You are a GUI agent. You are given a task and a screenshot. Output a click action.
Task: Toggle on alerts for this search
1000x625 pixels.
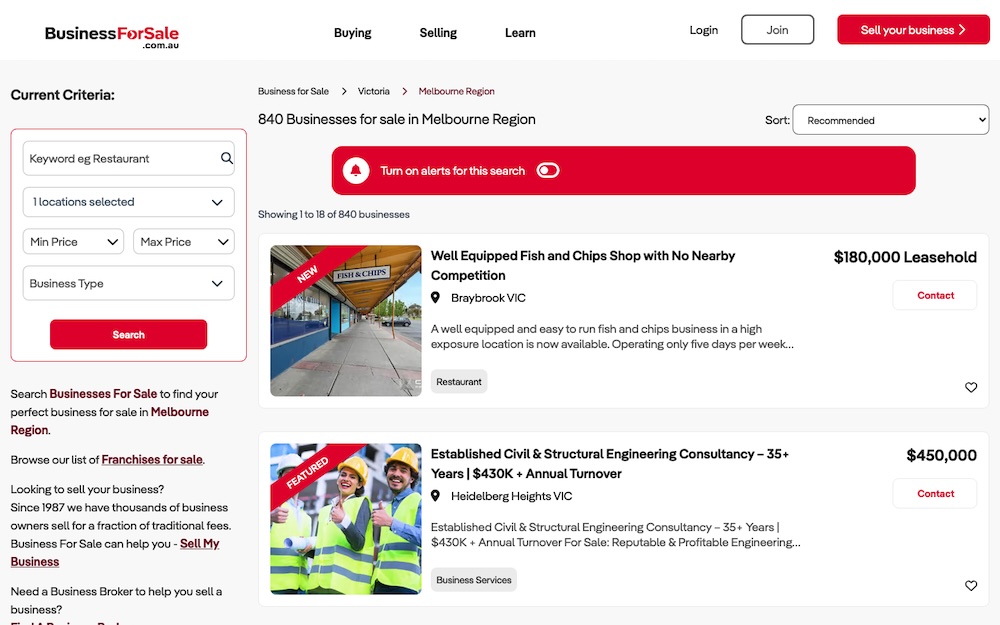548,171
